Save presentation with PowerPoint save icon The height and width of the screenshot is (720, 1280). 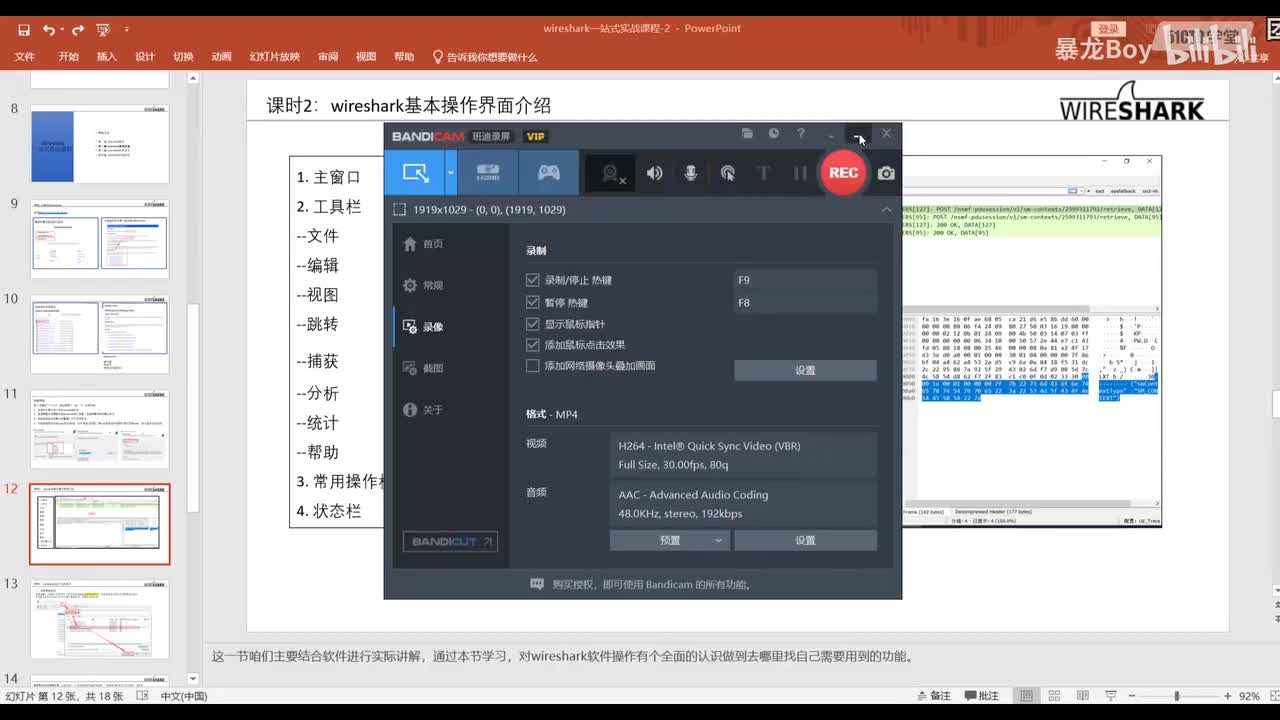pos(24,30)
